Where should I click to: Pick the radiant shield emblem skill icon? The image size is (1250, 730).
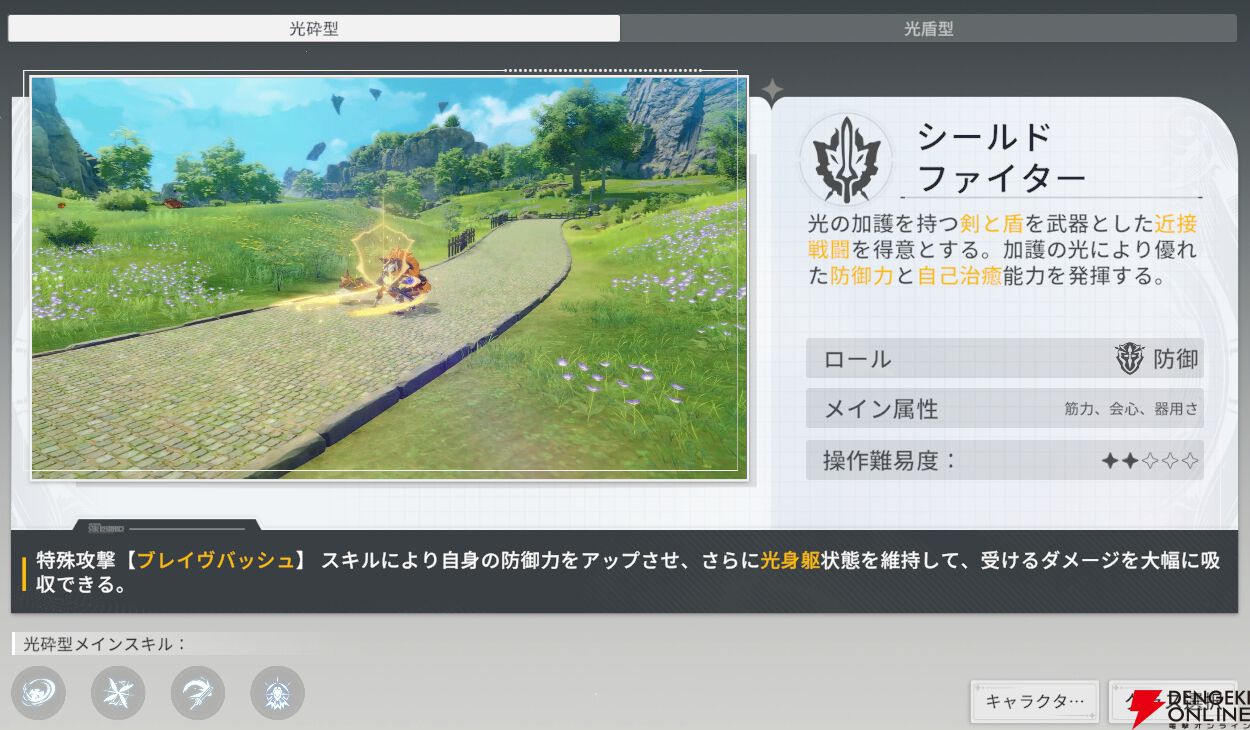tap(277, 693)
